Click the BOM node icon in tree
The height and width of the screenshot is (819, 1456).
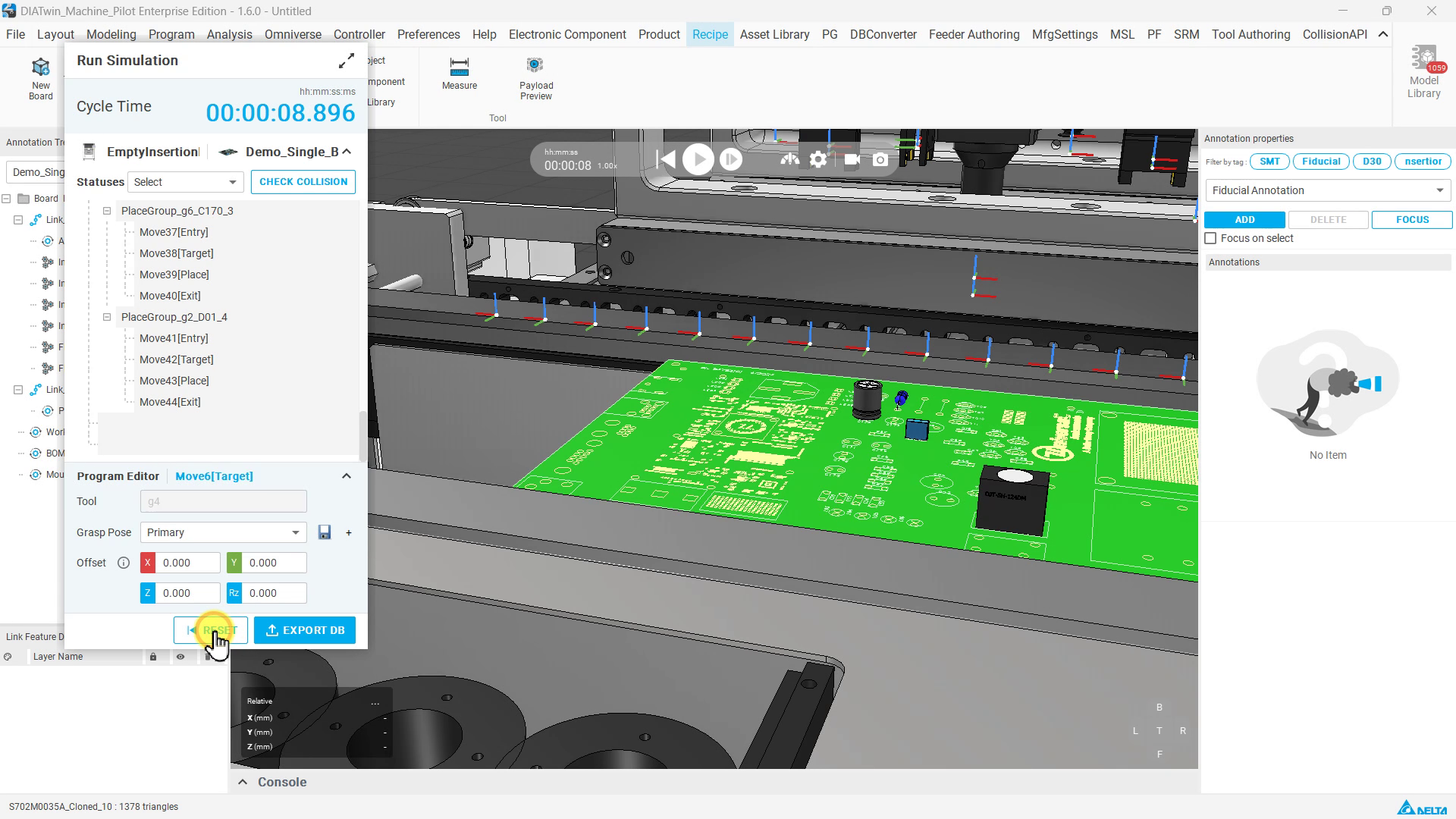[36, 453]
